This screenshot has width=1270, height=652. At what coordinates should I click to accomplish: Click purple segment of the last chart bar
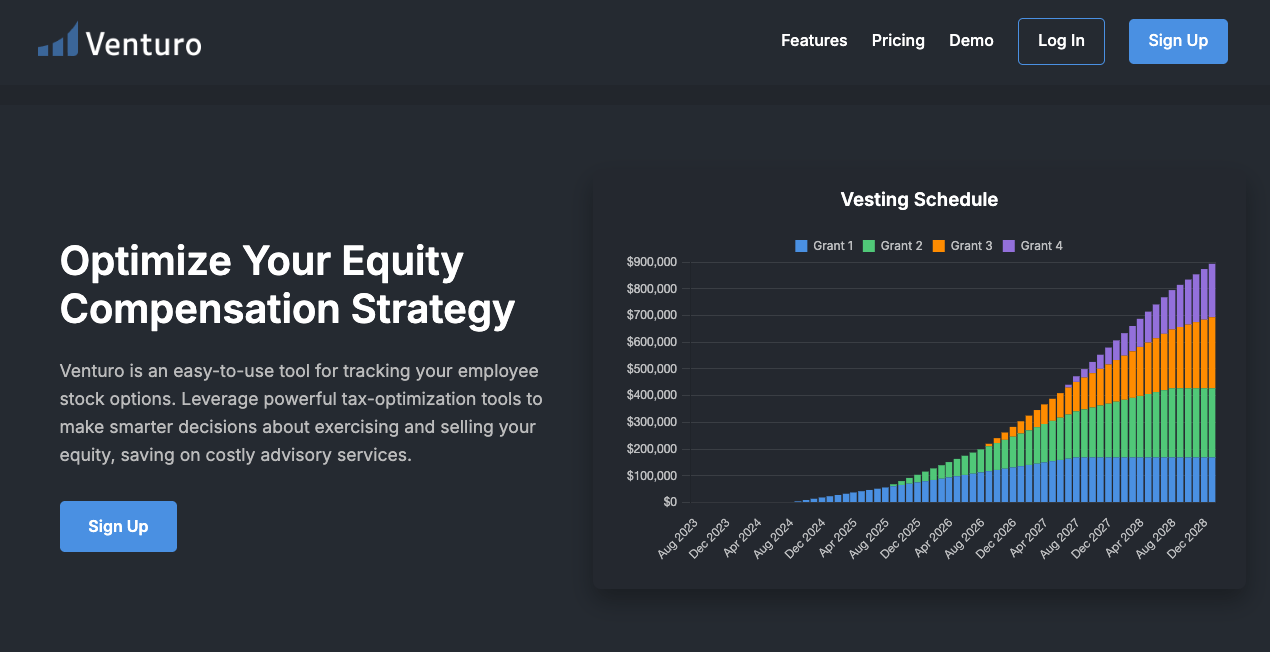(1212, 291)
